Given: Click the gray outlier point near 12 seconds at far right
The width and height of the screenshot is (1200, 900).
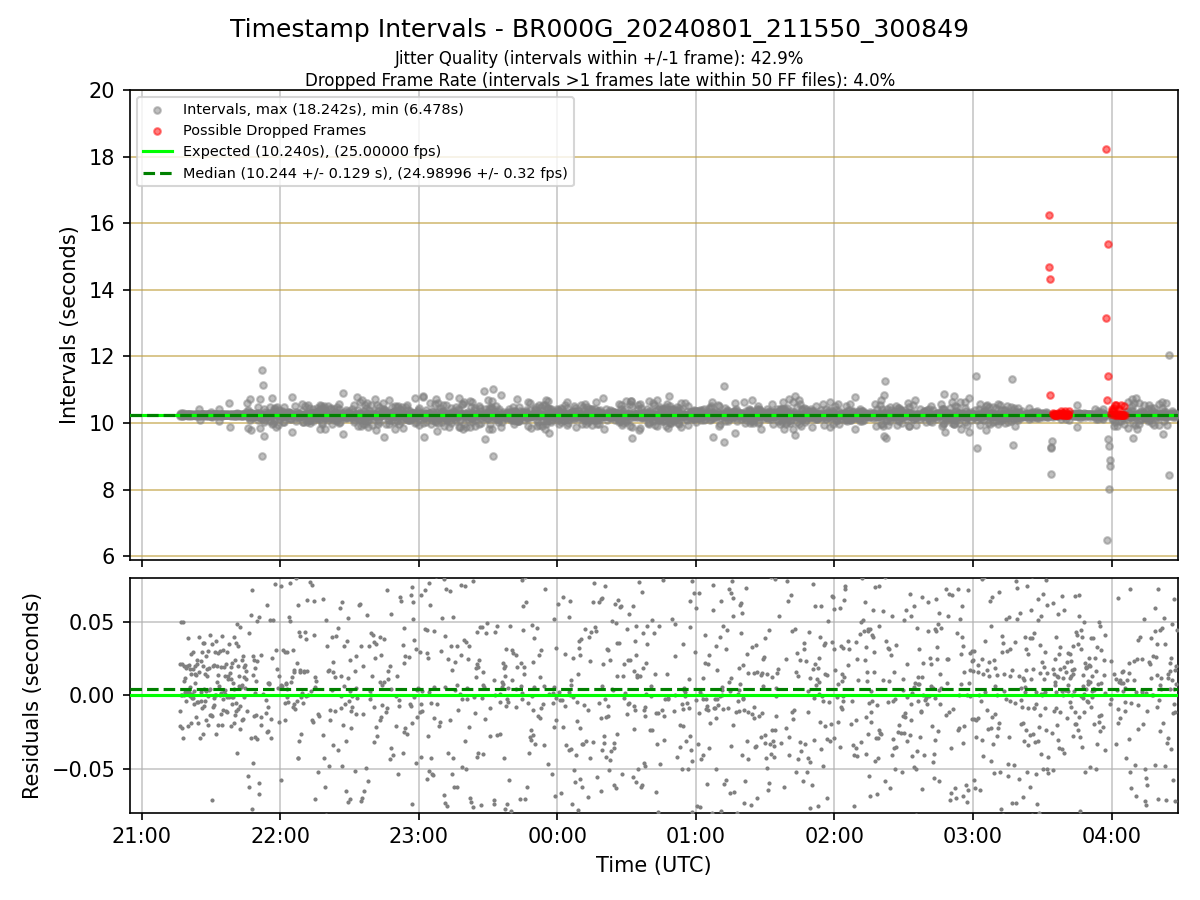Looking at the screenshot, I should 1169,355.
